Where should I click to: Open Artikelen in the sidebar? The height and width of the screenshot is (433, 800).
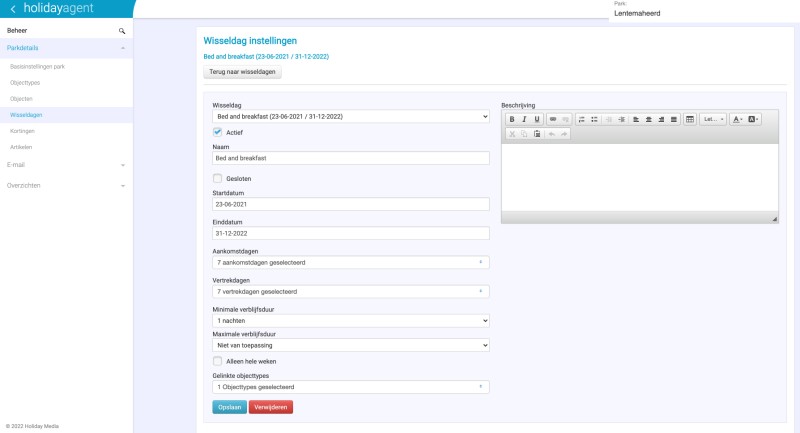click(x=21, y=147)
